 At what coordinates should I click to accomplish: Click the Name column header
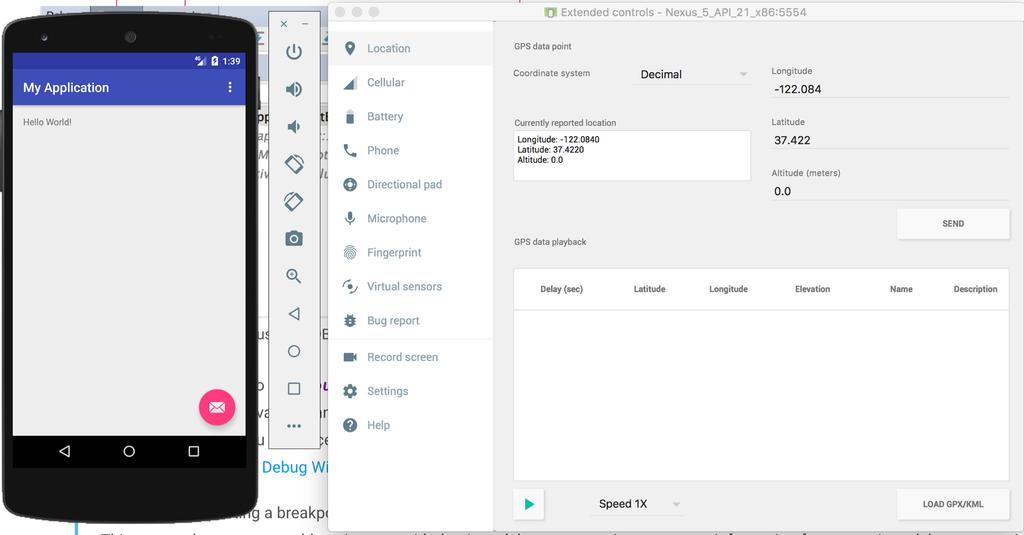(x=901, y=289)
